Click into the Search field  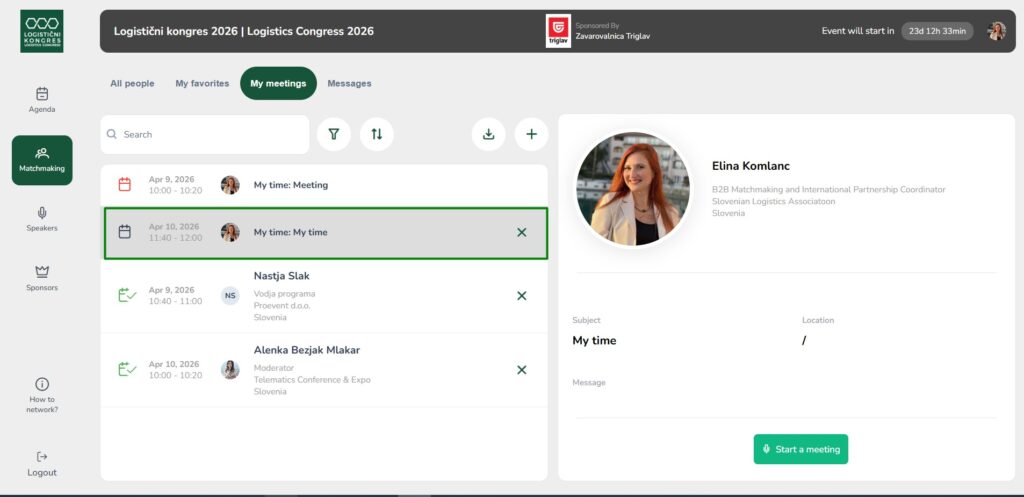(x=210, y=134)
